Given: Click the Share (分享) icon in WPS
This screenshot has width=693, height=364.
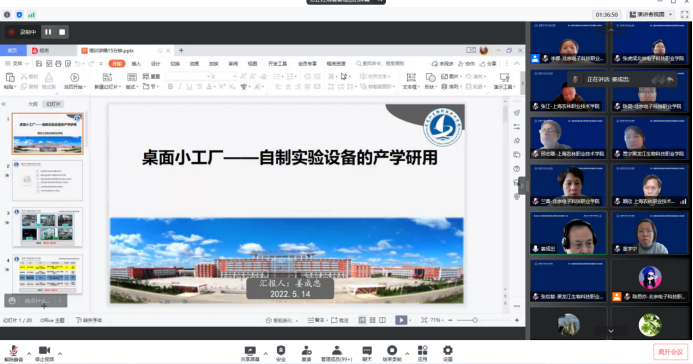Looking at the screenshot, I should pos(489,64).
